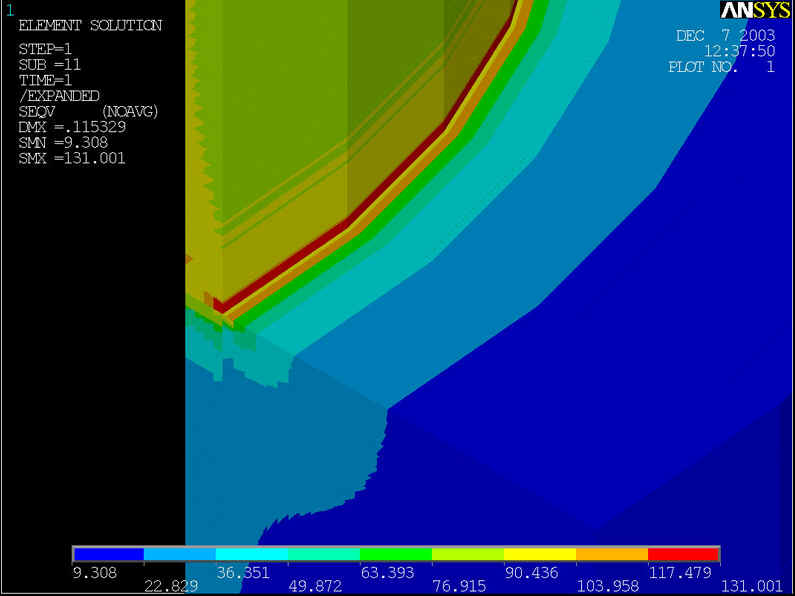
Task: Click the orange legend swatch at 103.958
Action: [612, 554]
